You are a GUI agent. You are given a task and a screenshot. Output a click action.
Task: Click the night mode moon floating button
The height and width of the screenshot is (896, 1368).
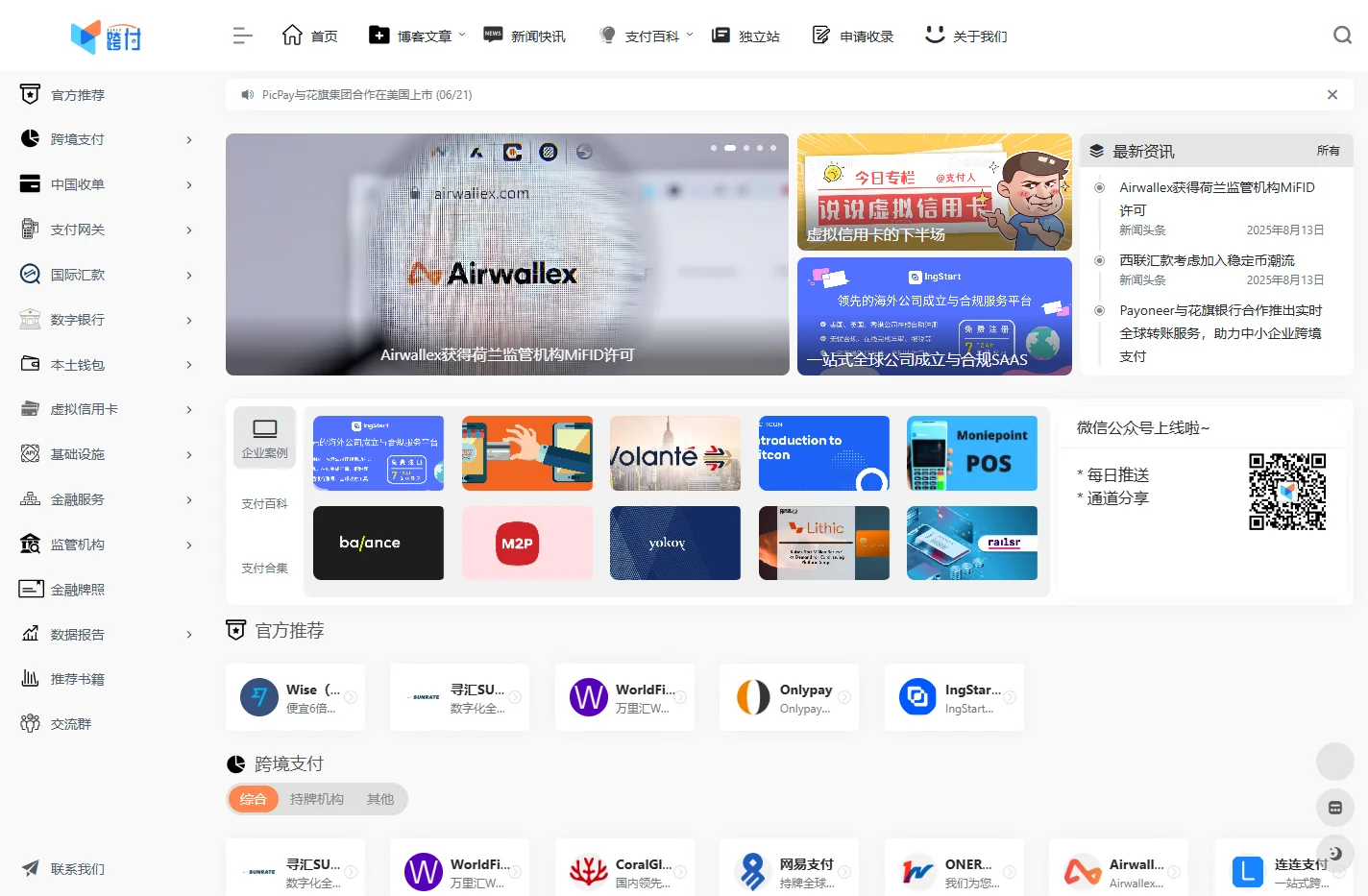[x=1335, y=853]
